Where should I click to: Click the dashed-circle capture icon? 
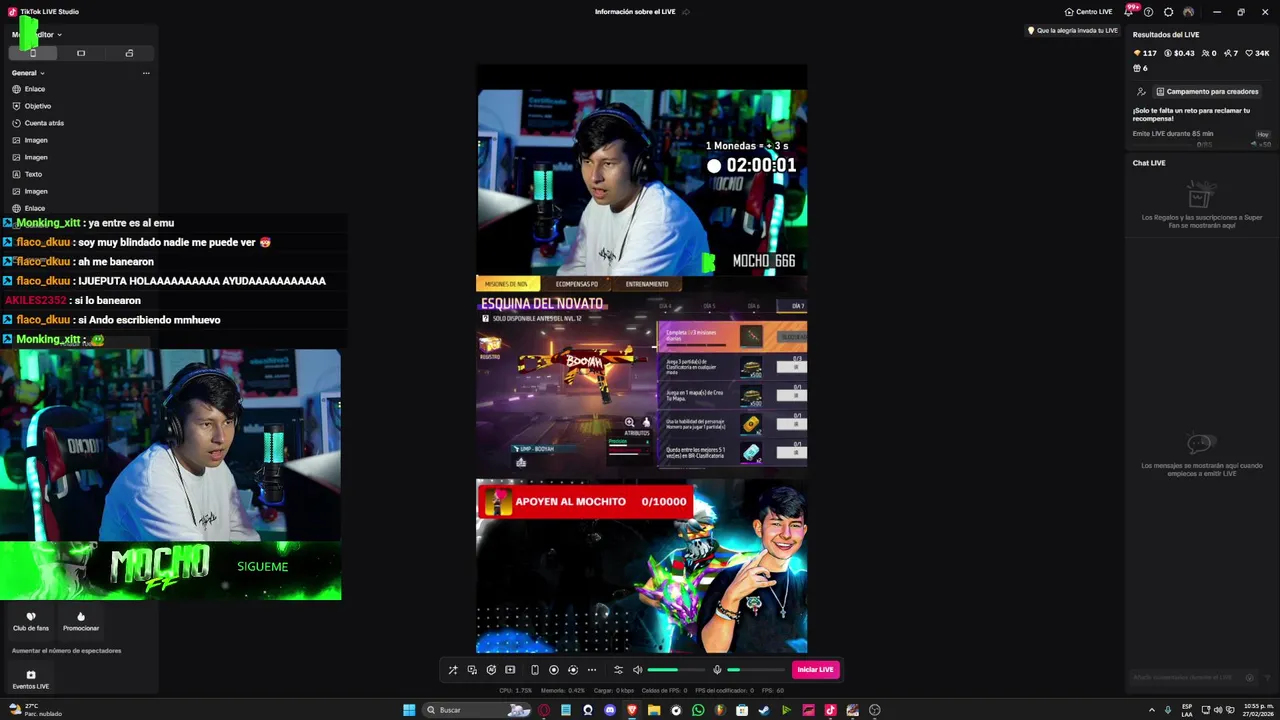click(573, 670)
